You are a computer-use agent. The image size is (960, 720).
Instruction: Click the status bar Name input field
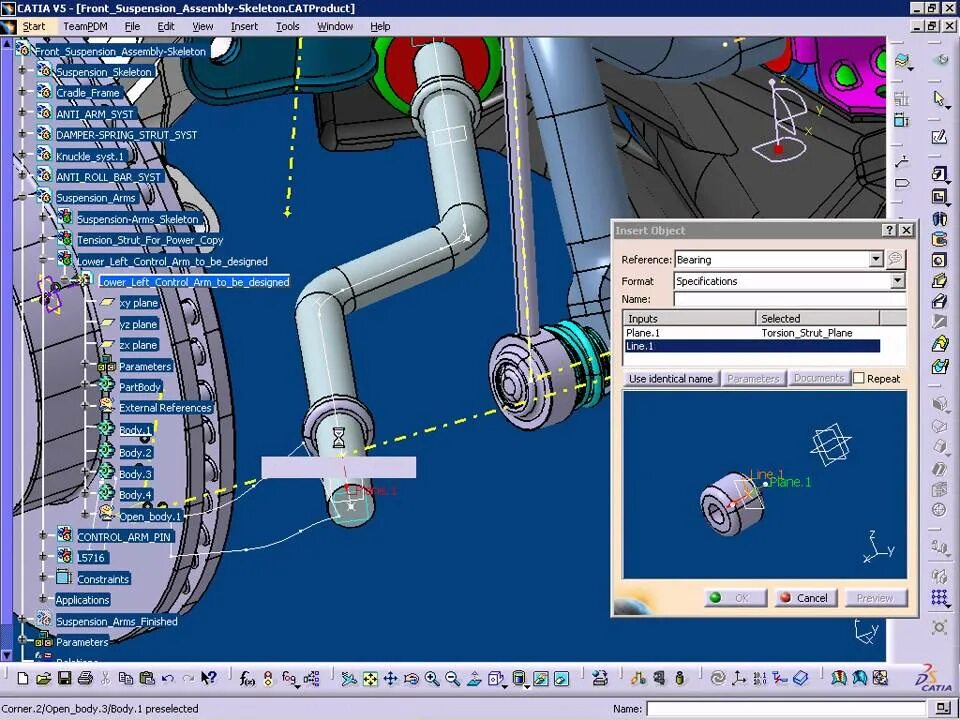point(788,708)
